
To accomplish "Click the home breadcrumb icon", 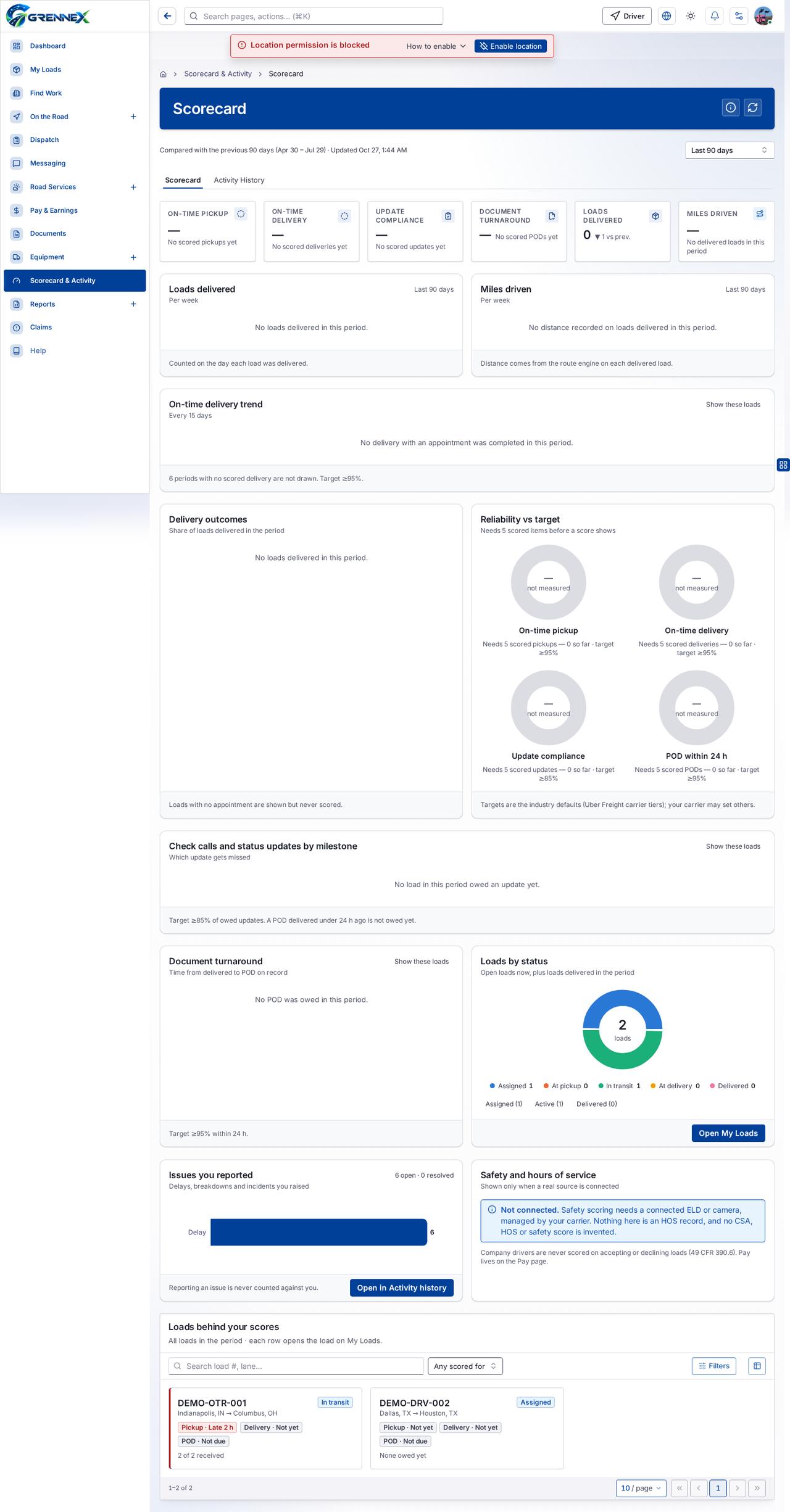I will (163, 74).
